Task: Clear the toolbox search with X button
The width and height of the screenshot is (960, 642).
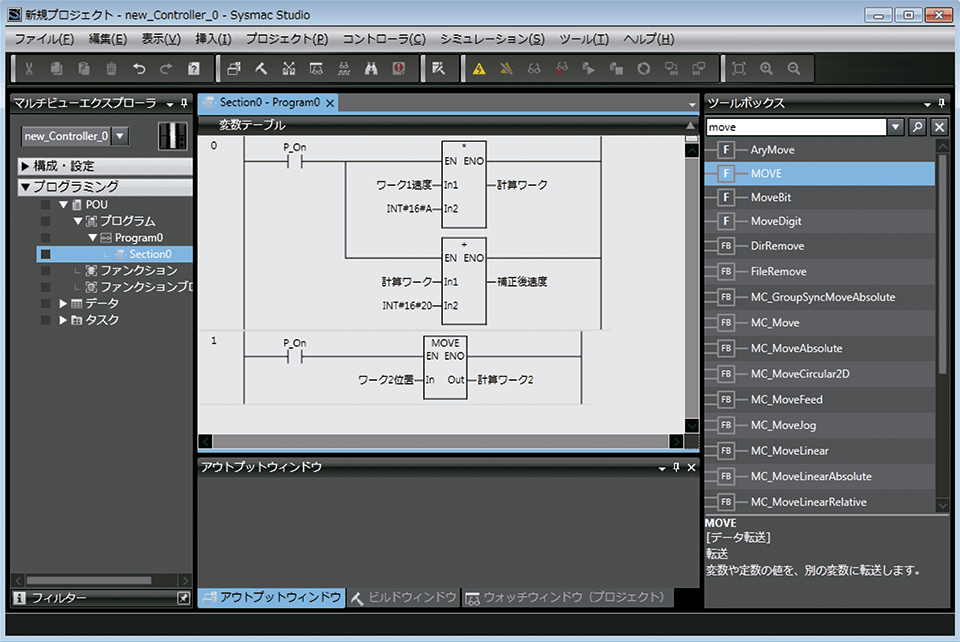Action: tap(939, 127)
